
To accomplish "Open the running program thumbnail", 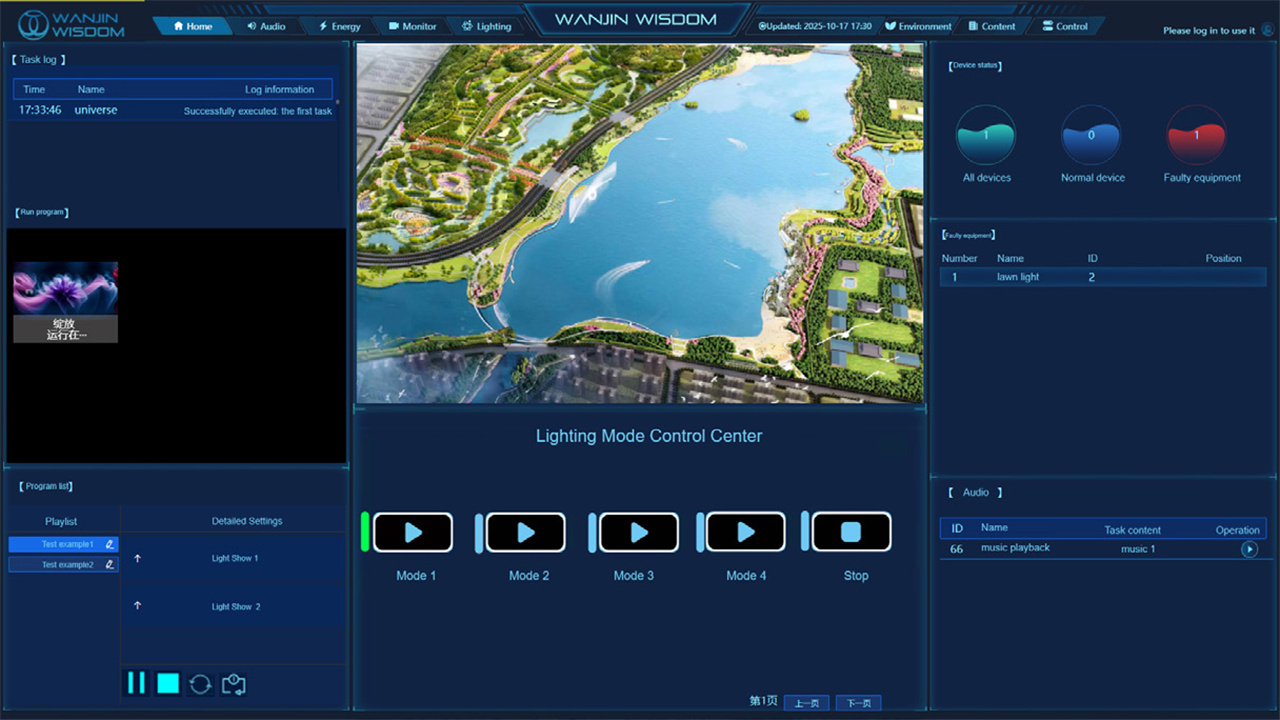I will pyautogui.click(x=66, y=302).
